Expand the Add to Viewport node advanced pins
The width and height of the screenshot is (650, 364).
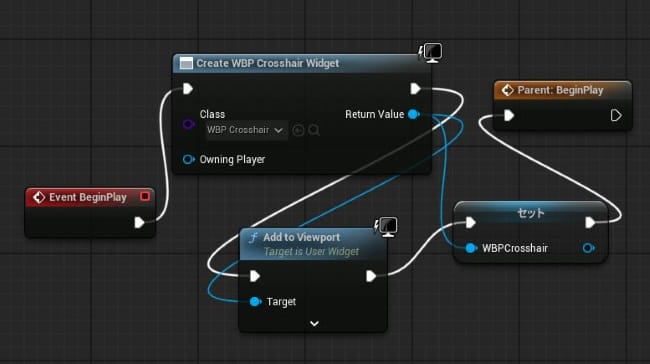click(x=314, y=323)
